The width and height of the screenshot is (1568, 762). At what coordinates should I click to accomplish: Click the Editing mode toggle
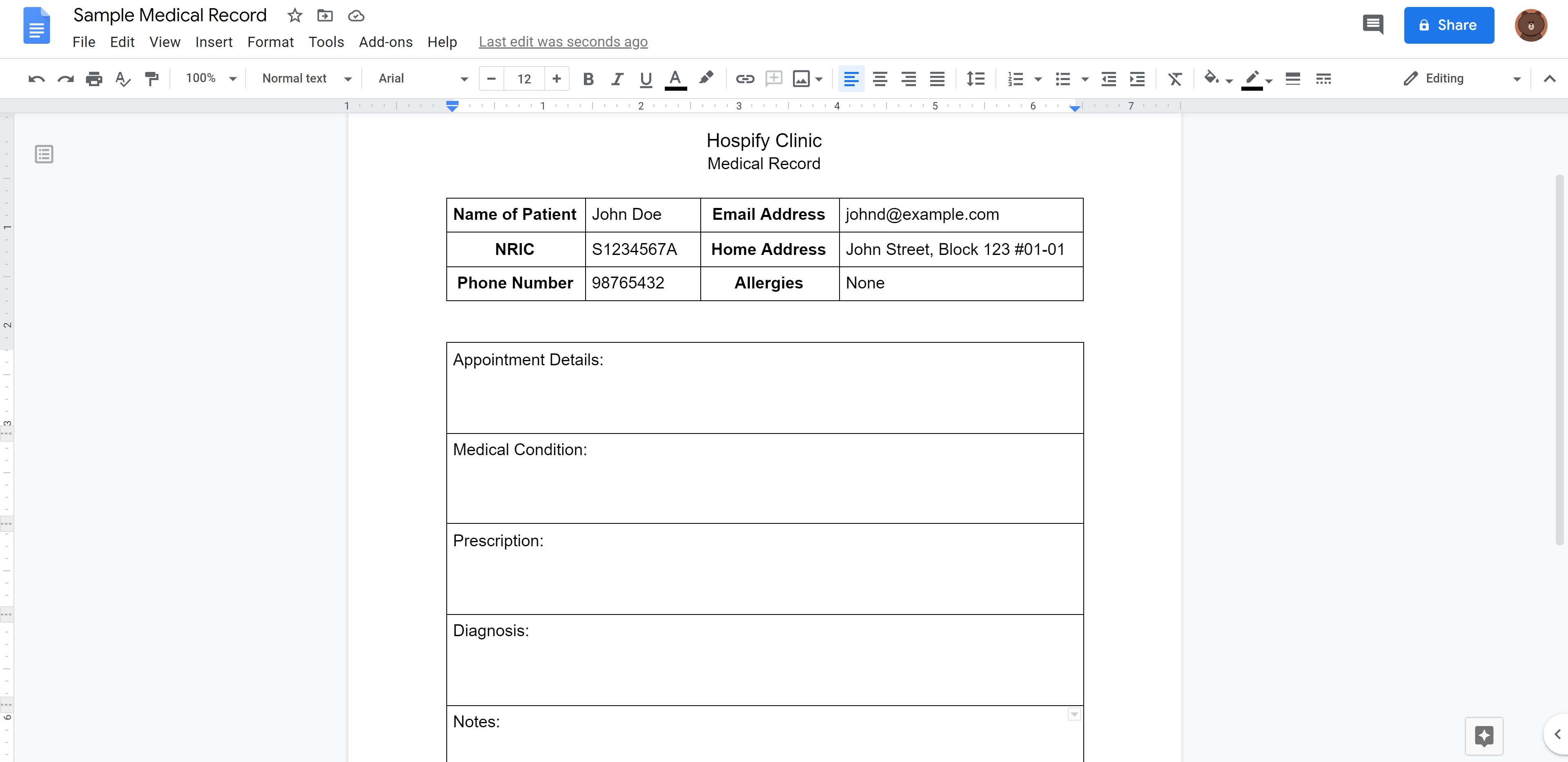(x=1460, y=78)
